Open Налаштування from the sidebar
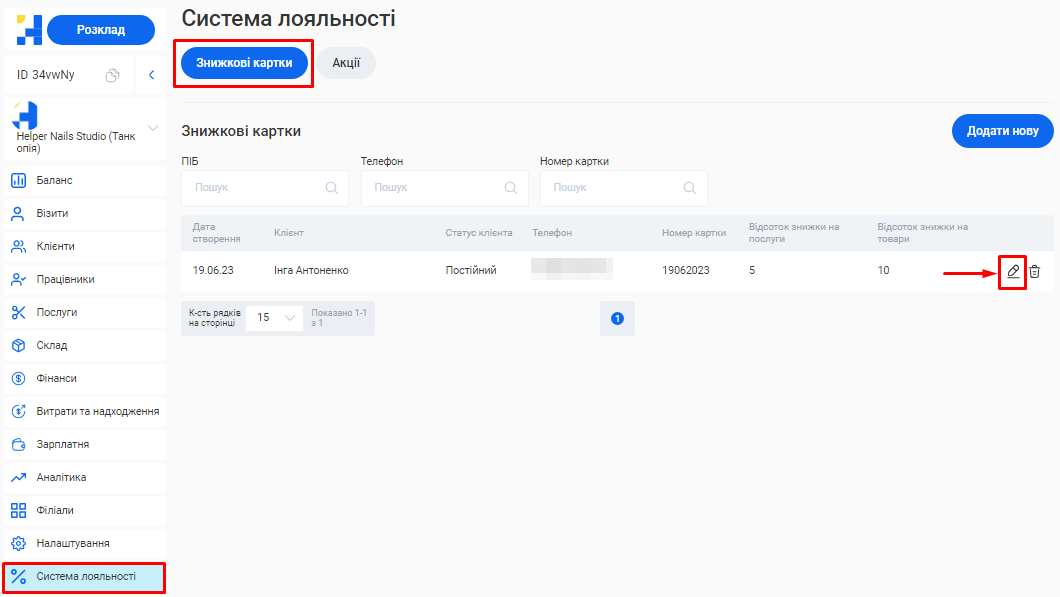Screen dimensions: 1060x597 tap(73, 543)
